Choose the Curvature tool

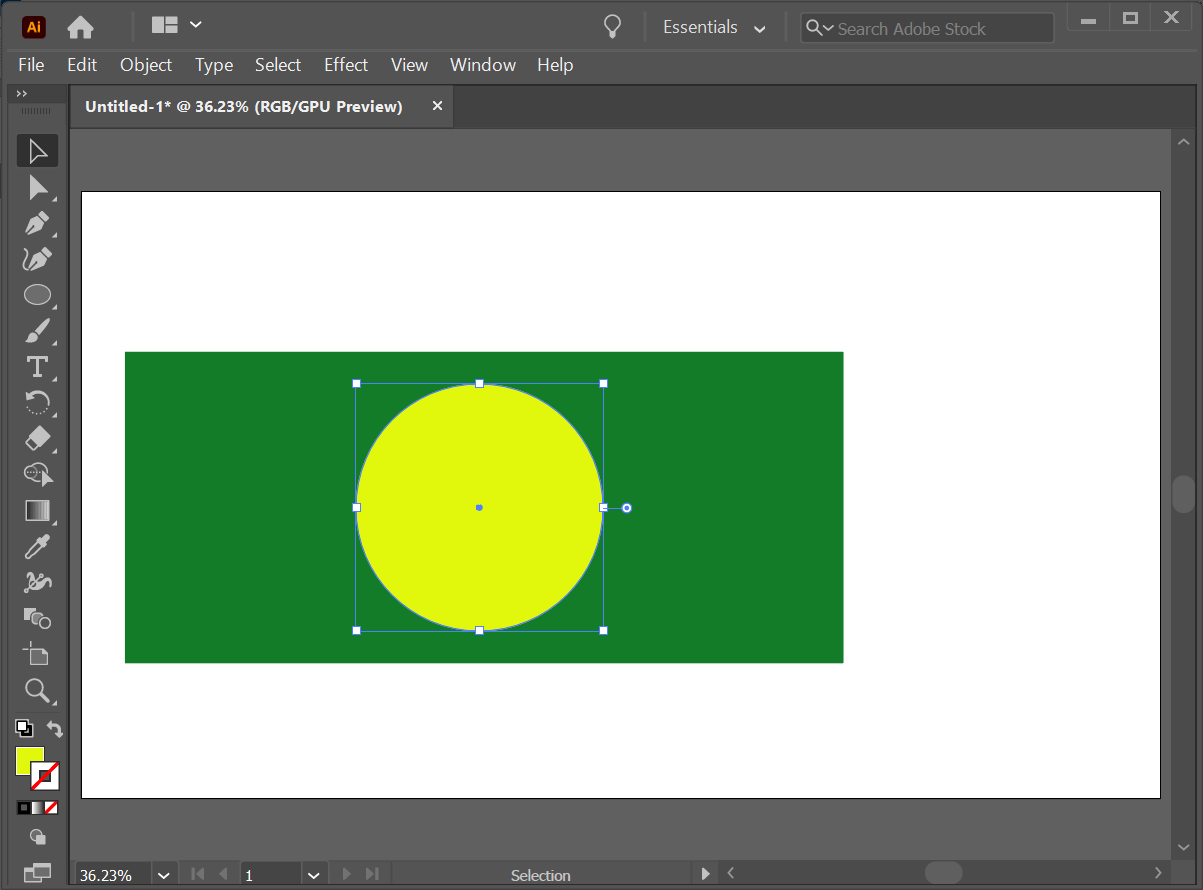(37, 259)
